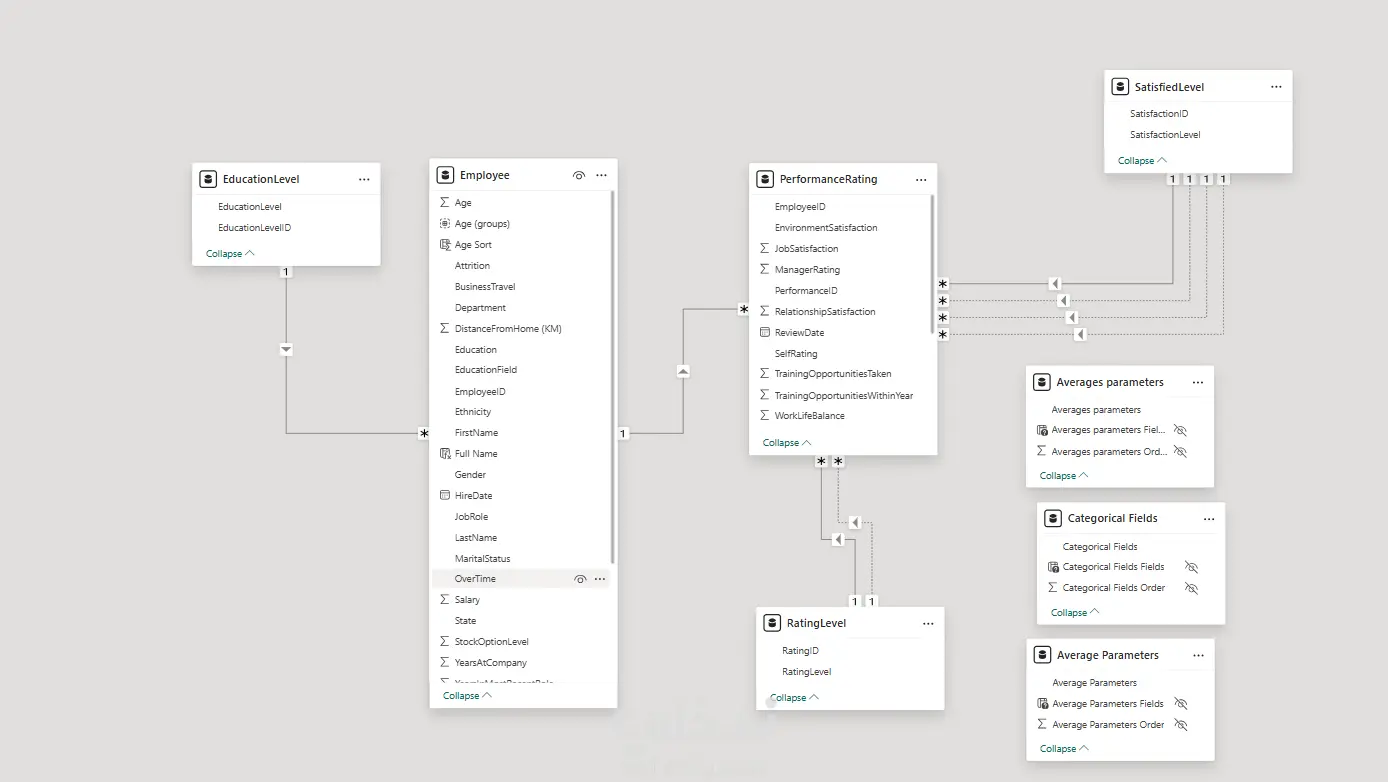Click the OverTime field more options ellipsis
Viewport: 1388px width, 782px height.
pos(600,579)
